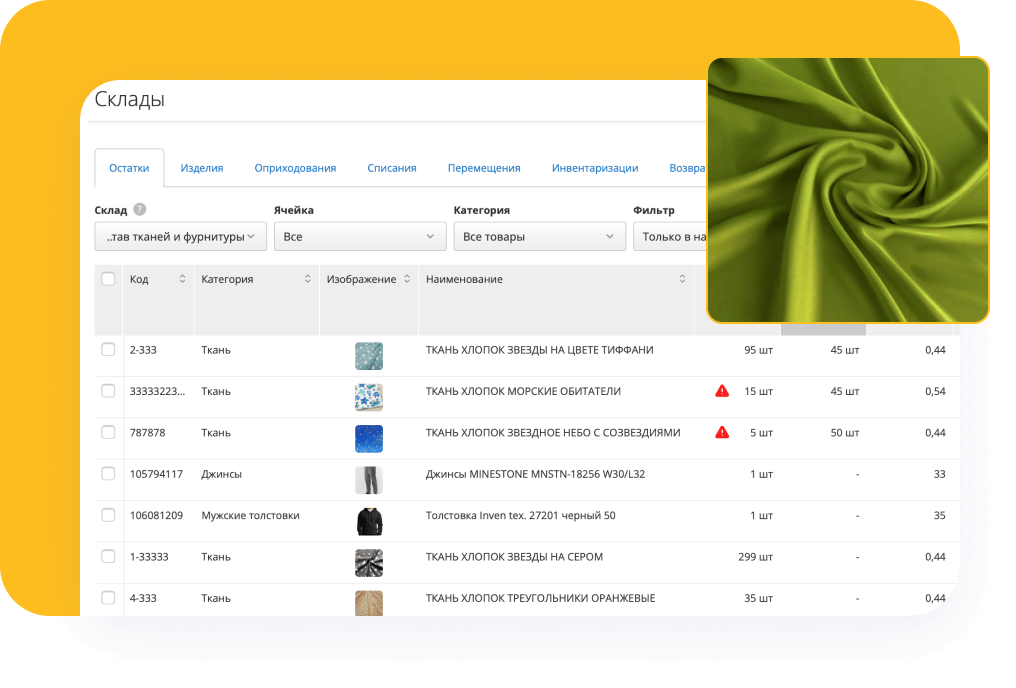Screen dimensions: 1016x688
Task: Sort by Код column arrows
Action: click(182, 279)
